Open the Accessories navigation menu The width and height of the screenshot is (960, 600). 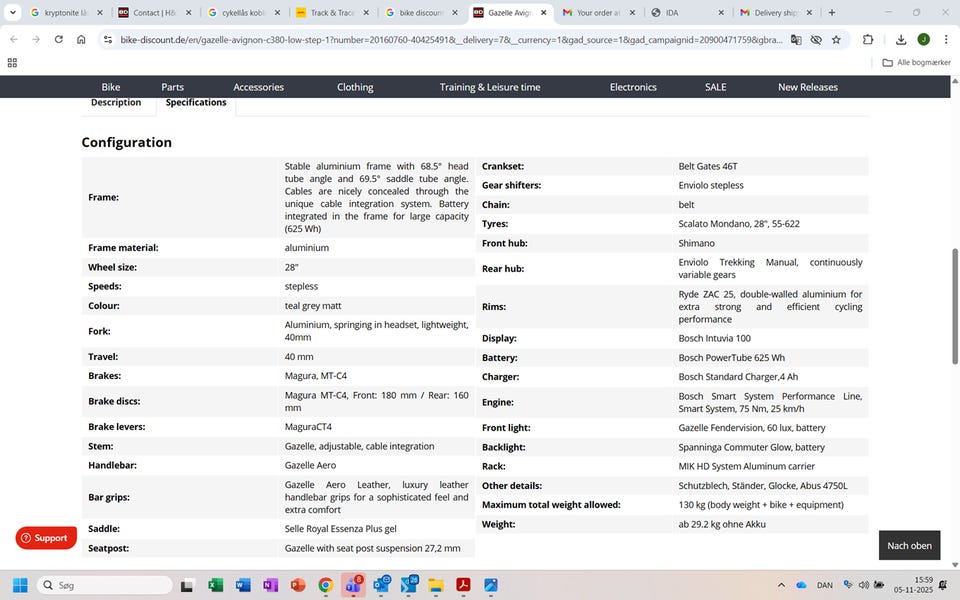click(x=258, y=87)
